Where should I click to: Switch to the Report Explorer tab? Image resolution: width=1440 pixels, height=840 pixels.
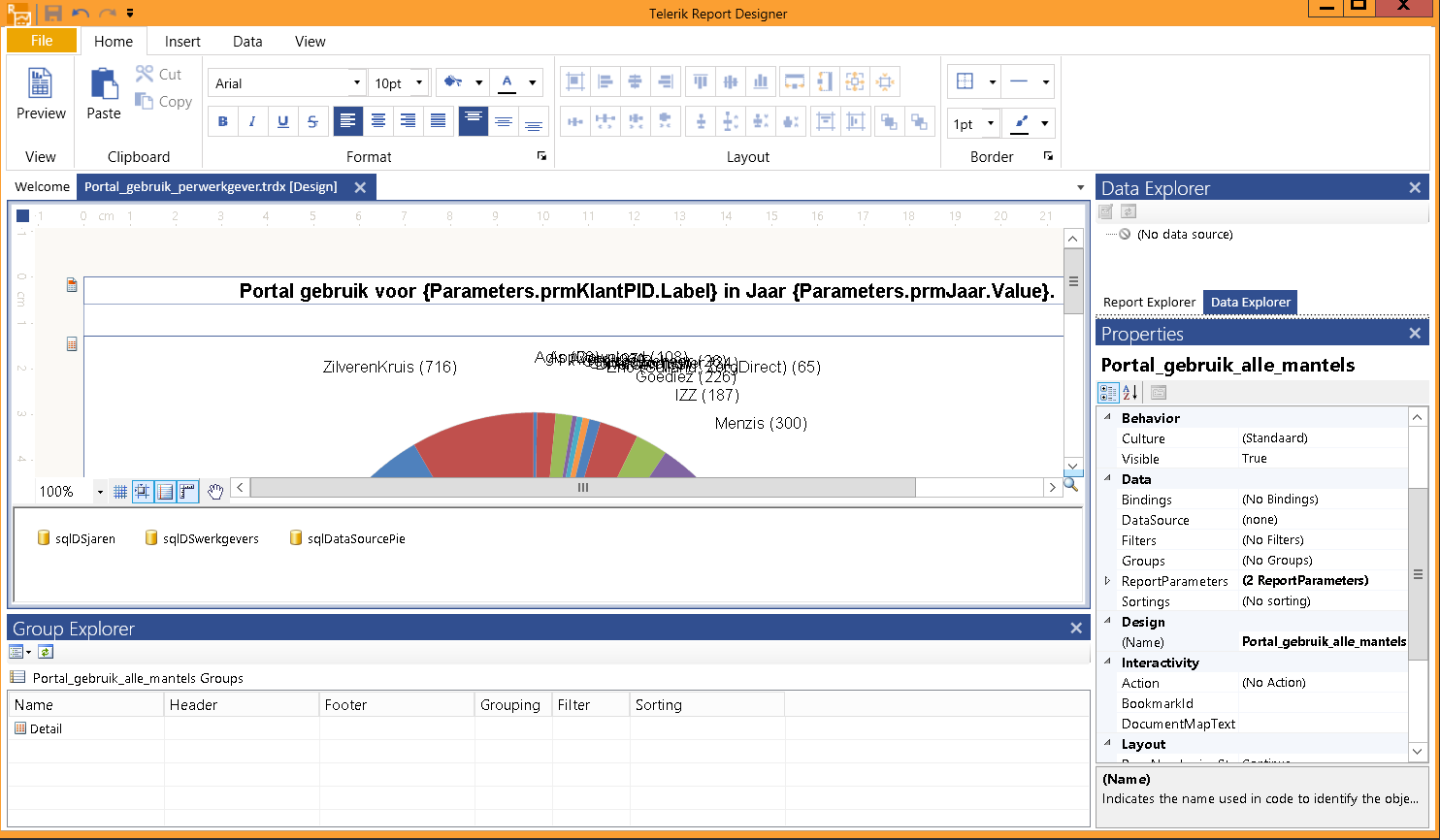[1149, 302]
